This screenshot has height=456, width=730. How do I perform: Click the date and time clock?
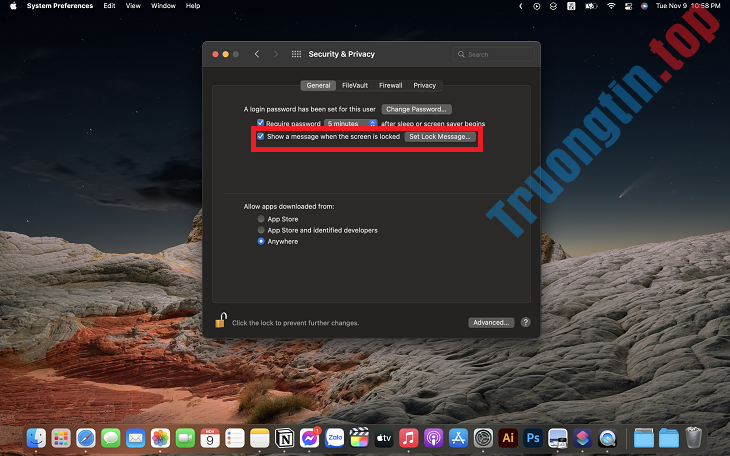[688, 6]
